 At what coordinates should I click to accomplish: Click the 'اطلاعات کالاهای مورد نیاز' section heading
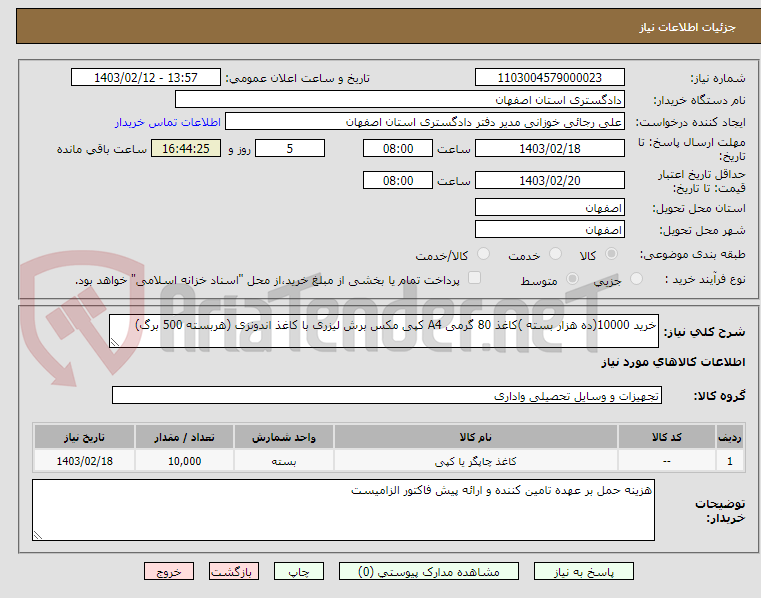coord(673,362)
